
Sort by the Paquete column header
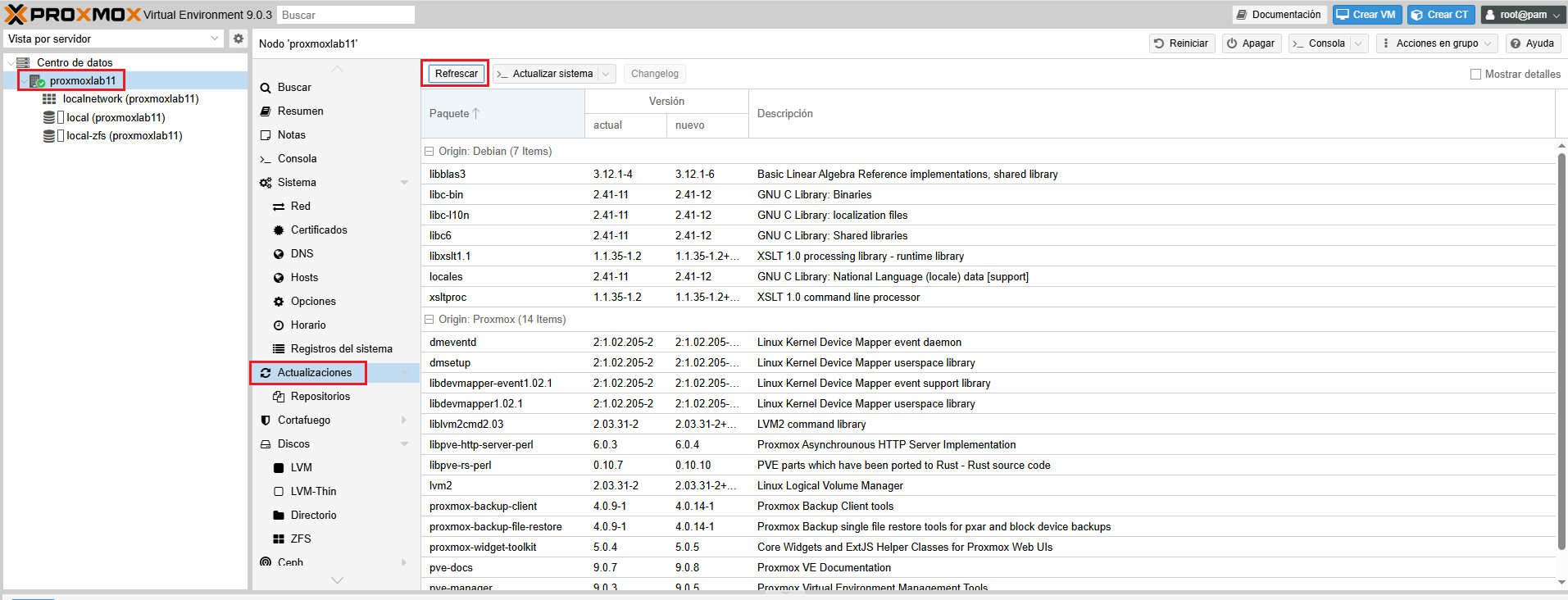pyautogui.click(x=502, y=113)
